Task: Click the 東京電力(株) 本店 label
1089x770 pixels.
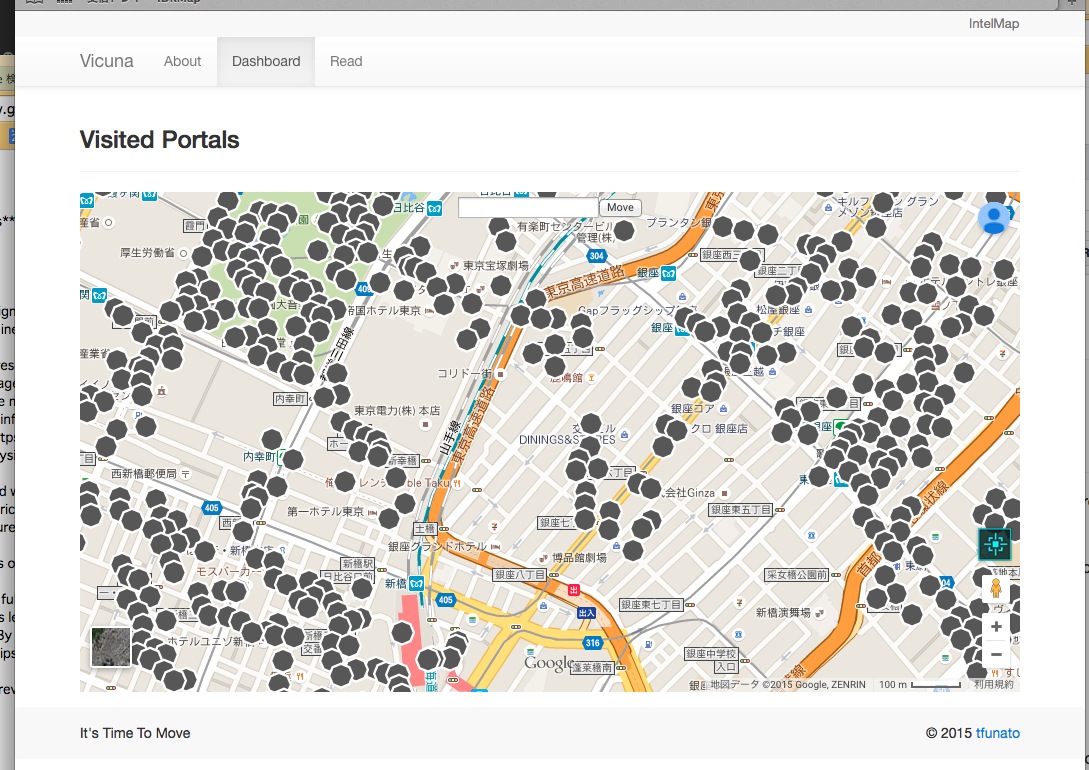Action: (x=397, y=410)
